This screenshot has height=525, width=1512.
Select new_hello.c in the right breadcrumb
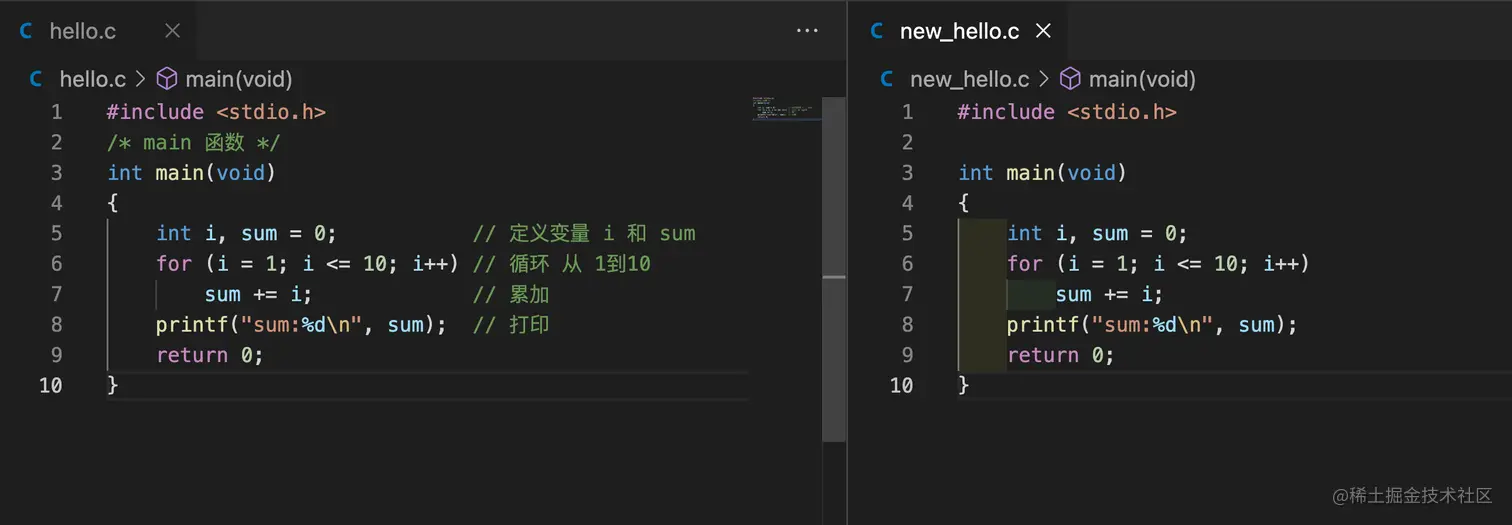[x=969, y=79]
